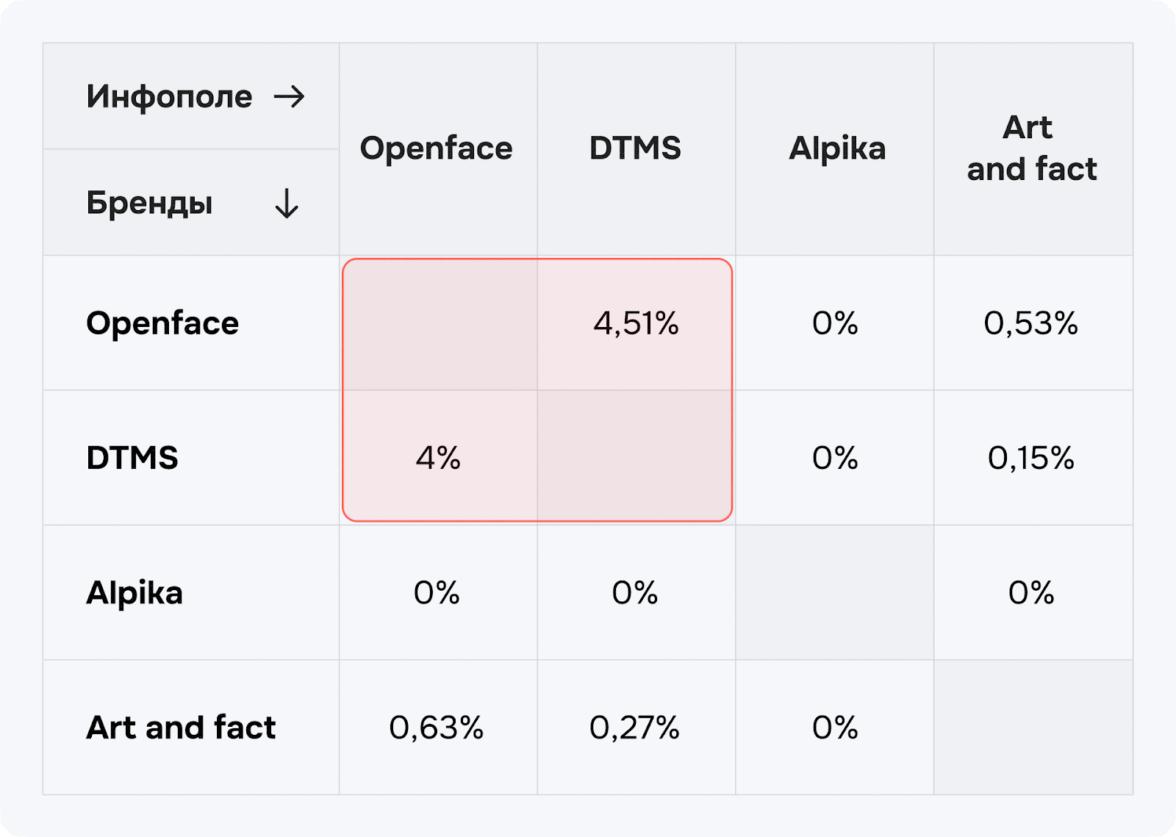Click the 4% cell in the DTMS row
1176x837 pixels.
pos(437,459)
